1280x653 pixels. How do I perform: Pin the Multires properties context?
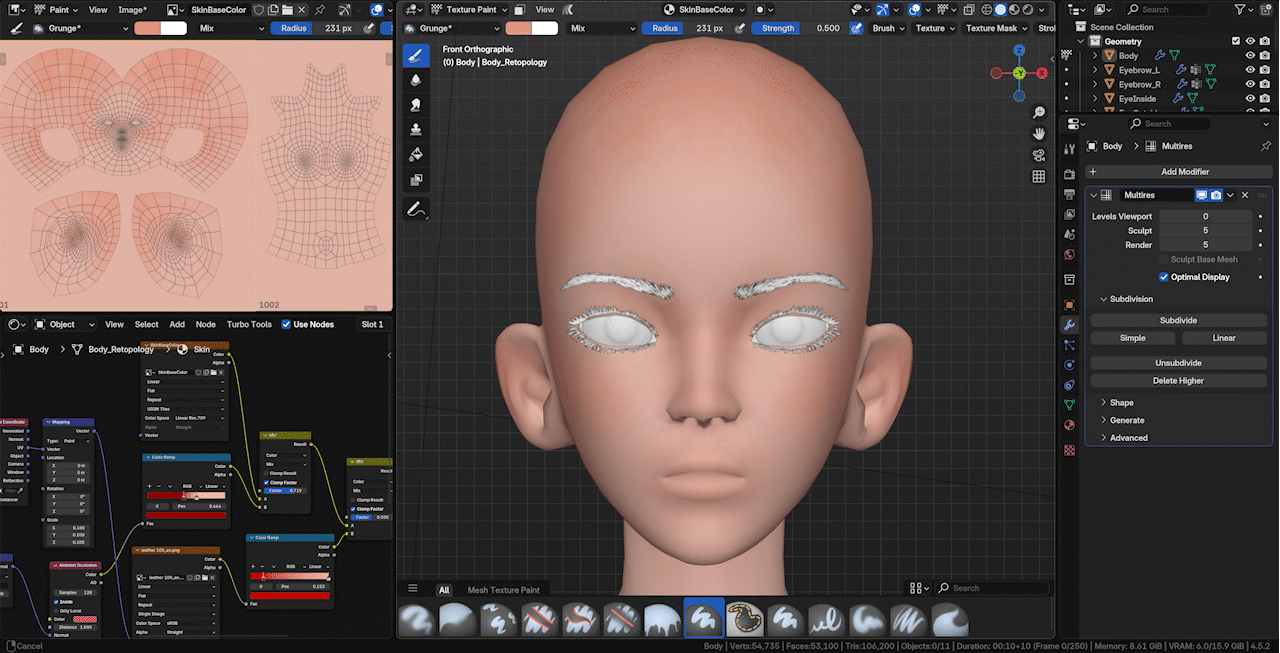point(1266,146)
